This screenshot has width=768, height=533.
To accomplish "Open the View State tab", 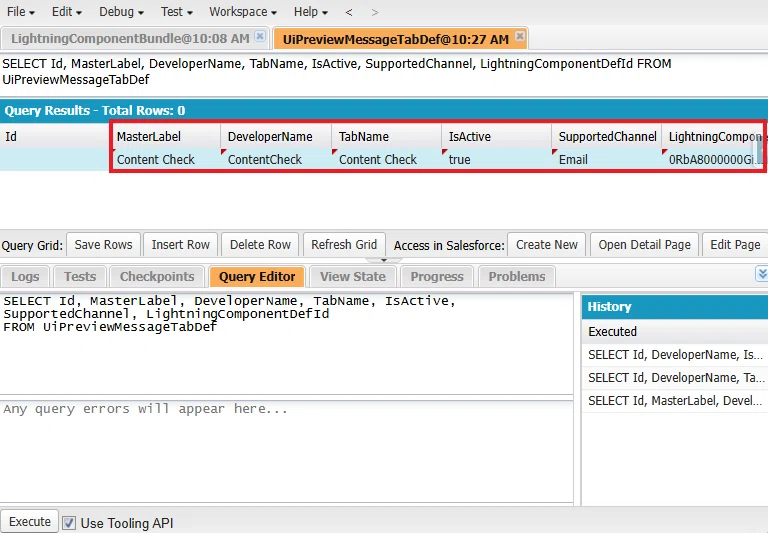I will click(353, 277).
